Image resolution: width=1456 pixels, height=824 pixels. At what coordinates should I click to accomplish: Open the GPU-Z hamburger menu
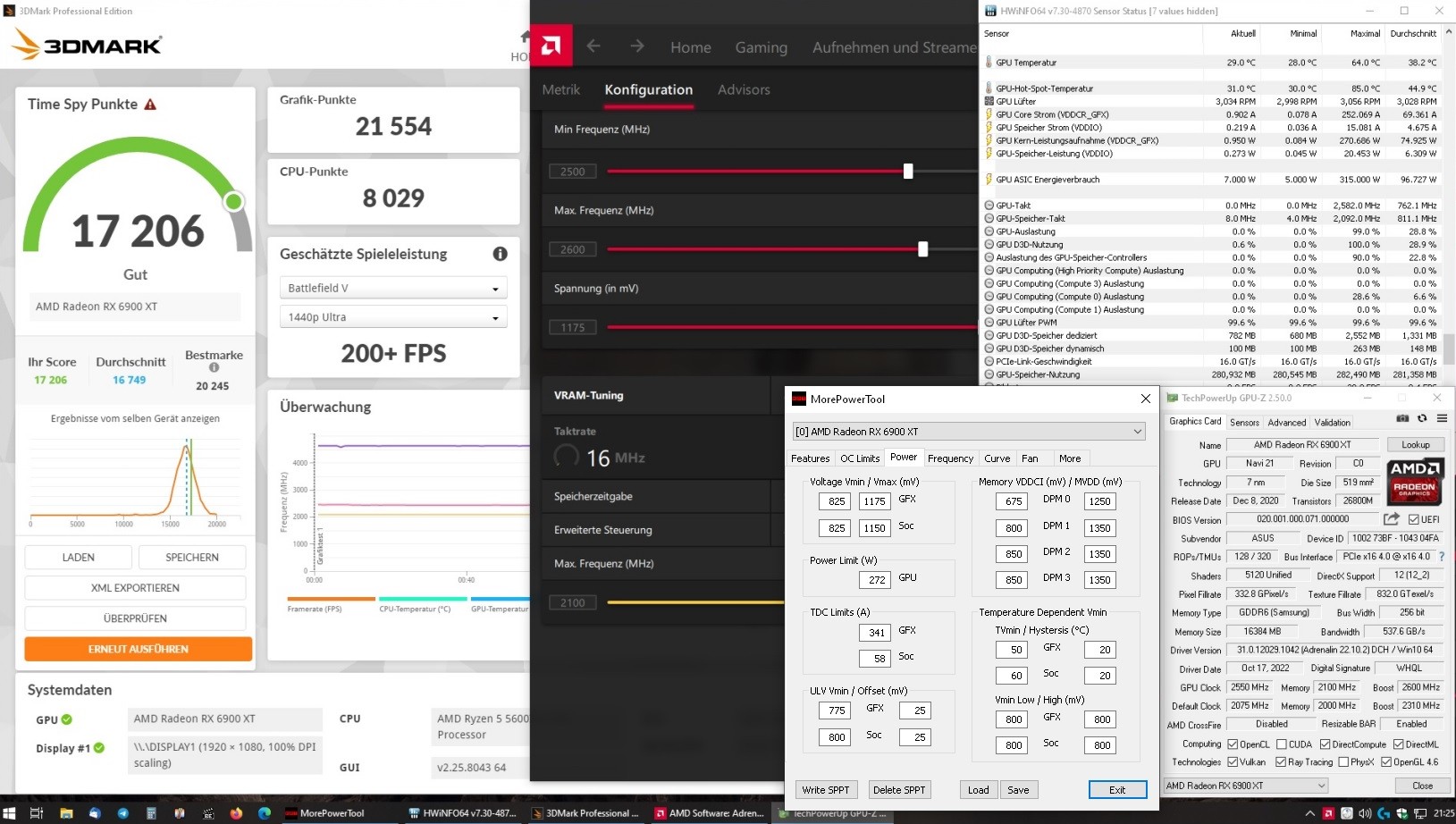(1442, 418)
